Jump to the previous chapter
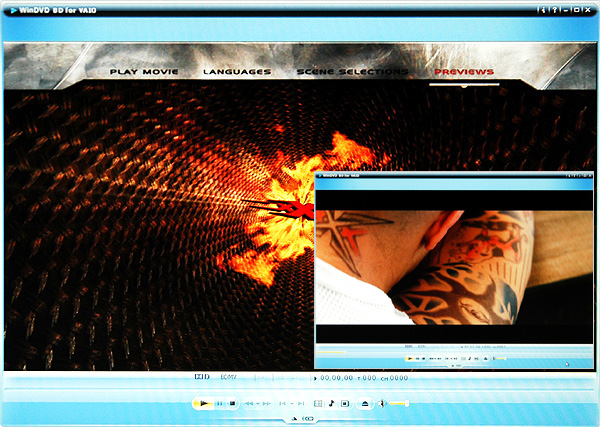 (281, 403)
